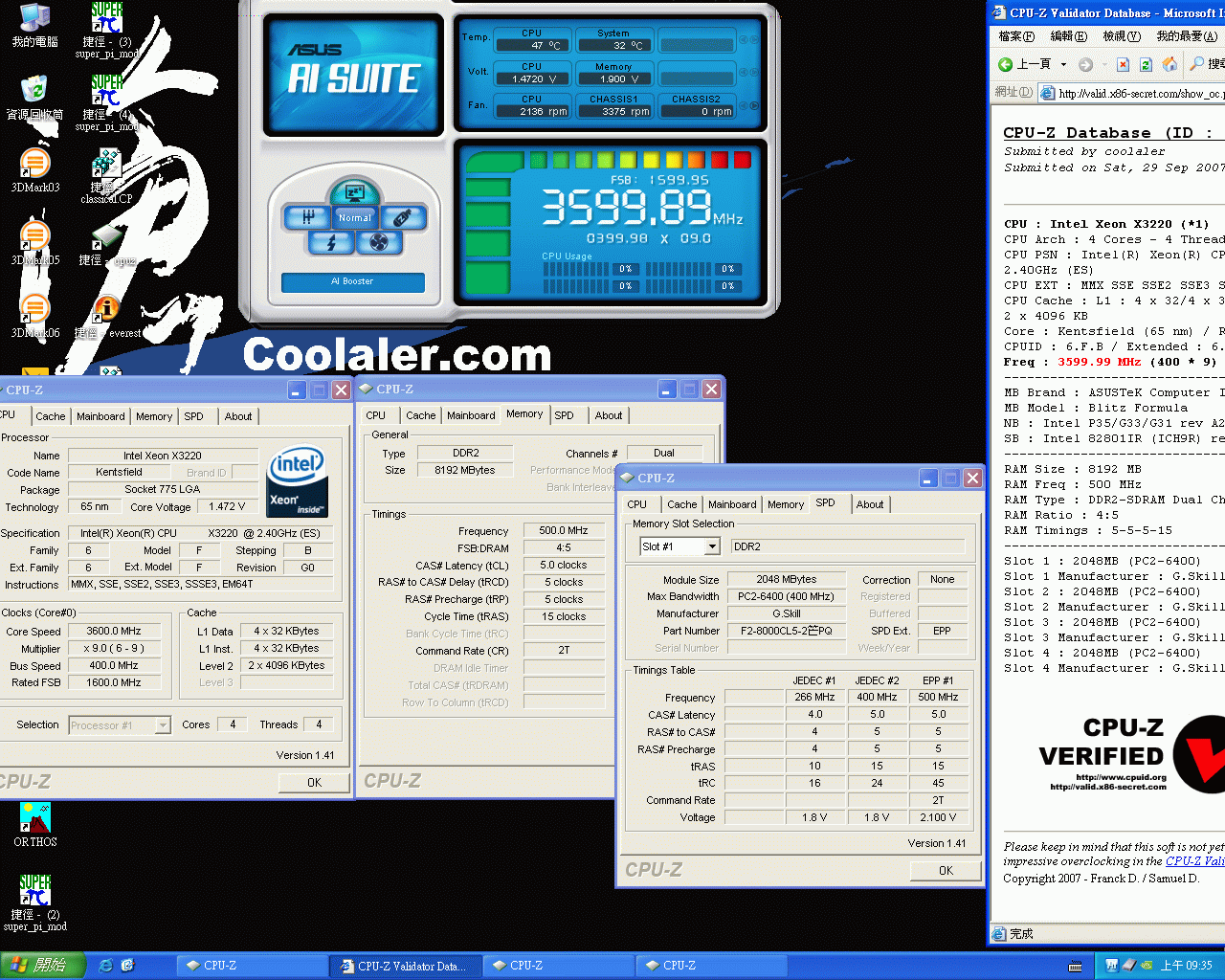Screen dimensions: 1225x980
Task: Open SPD tab in middle CPU-Z Memory window
Action: click(565, 415)
